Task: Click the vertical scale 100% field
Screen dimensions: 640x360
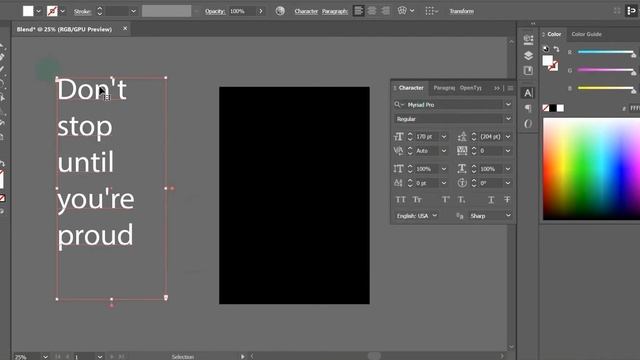Action: (427, 169)
